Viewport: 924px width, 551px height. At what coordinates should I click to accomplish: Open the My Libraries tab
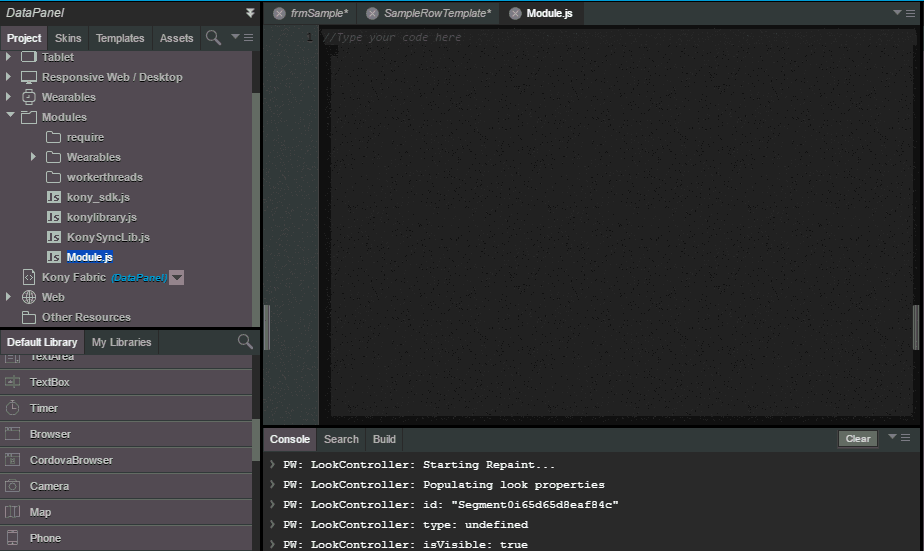tap(121, 342)
